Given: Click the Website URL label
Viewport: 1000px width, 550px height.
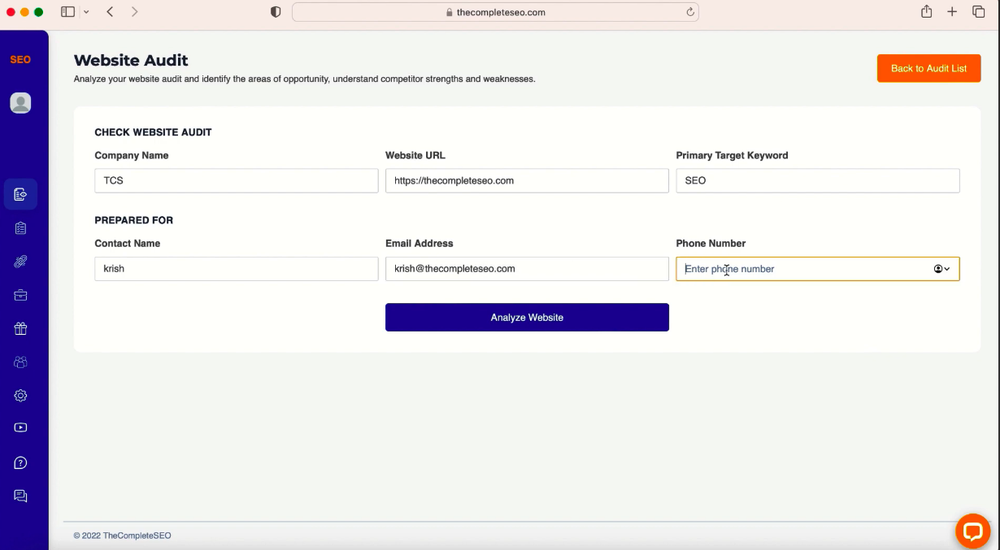Looking at the screenshot, I should click(x=415, y=155).
